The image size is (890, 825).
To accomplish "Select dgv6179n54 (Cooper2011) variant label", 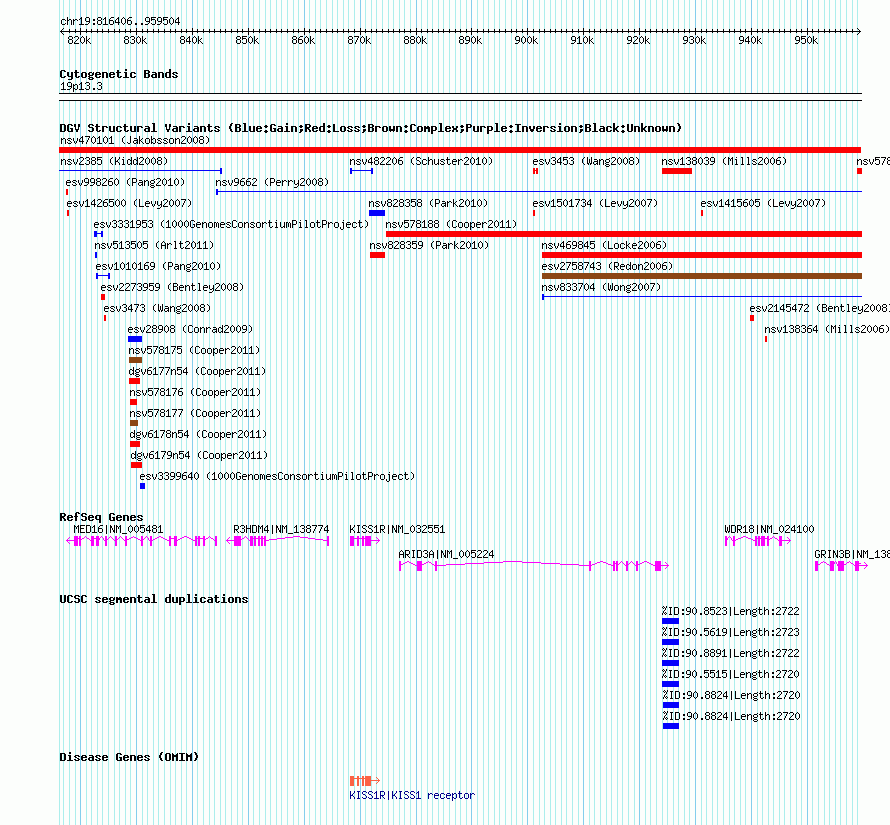I will [x=199, y=455].
